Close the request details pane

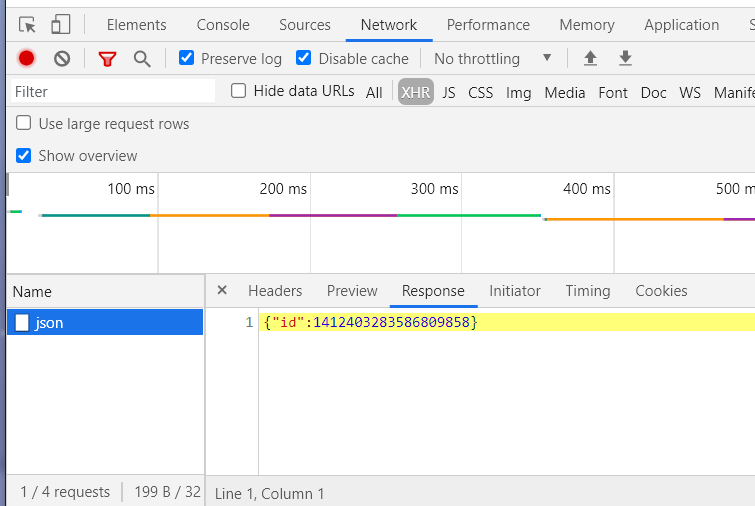tap(222, 290)
